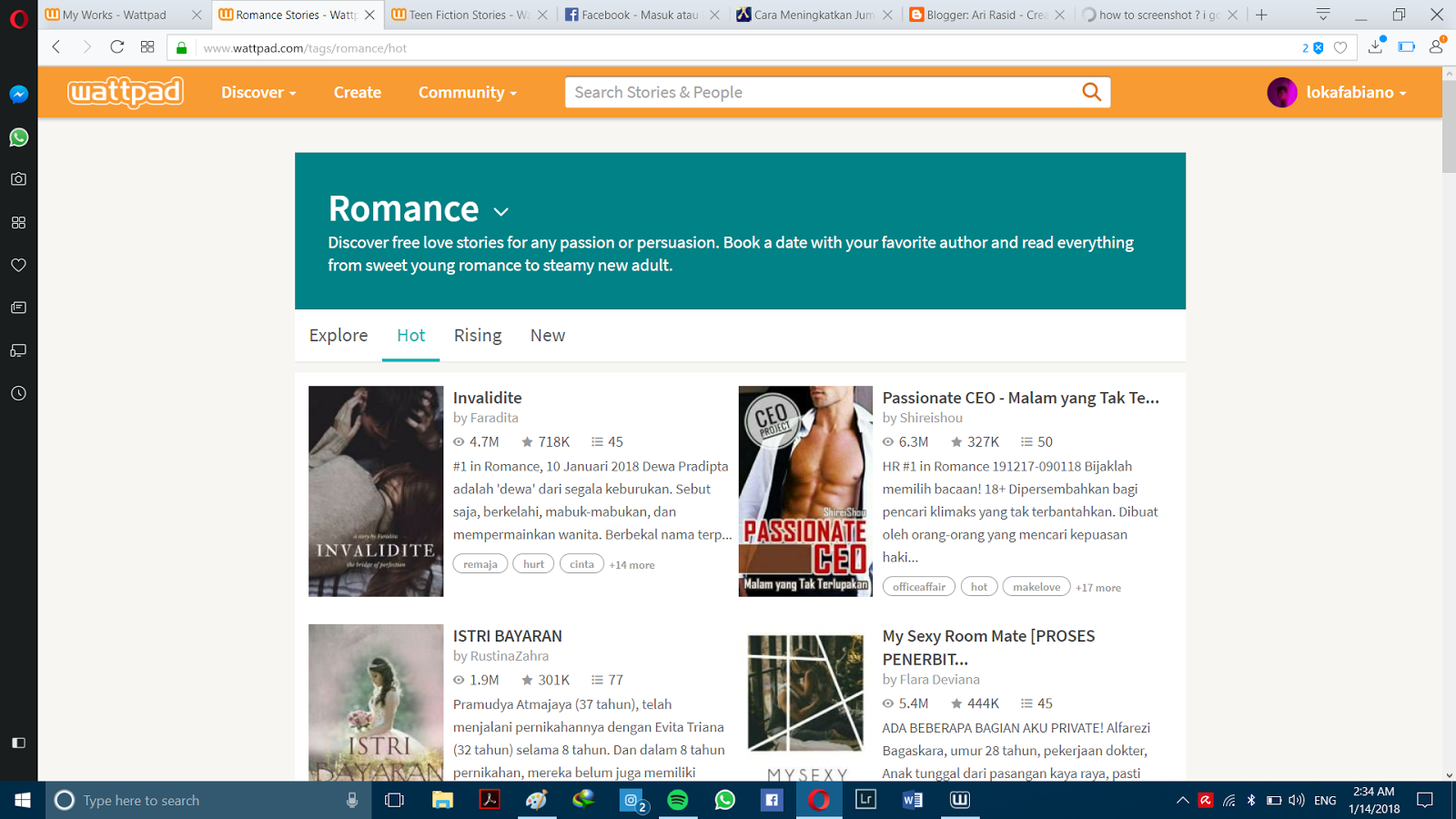Open History clock in sidebar
The image size is (1456, 819).
(x=18, y=393)
